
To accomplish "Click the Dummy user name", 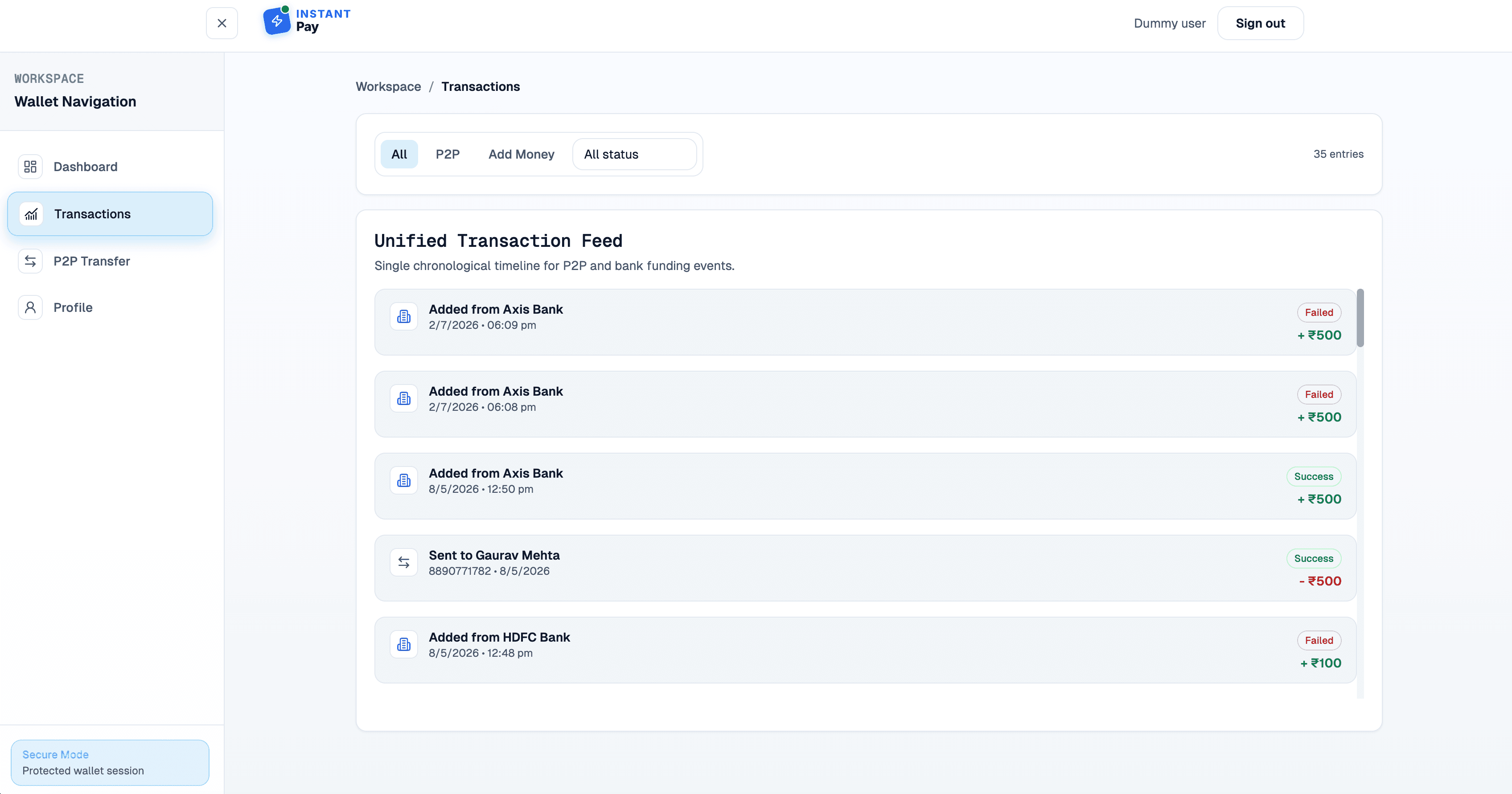I will pyautogui.click(x=1169, y=24).
